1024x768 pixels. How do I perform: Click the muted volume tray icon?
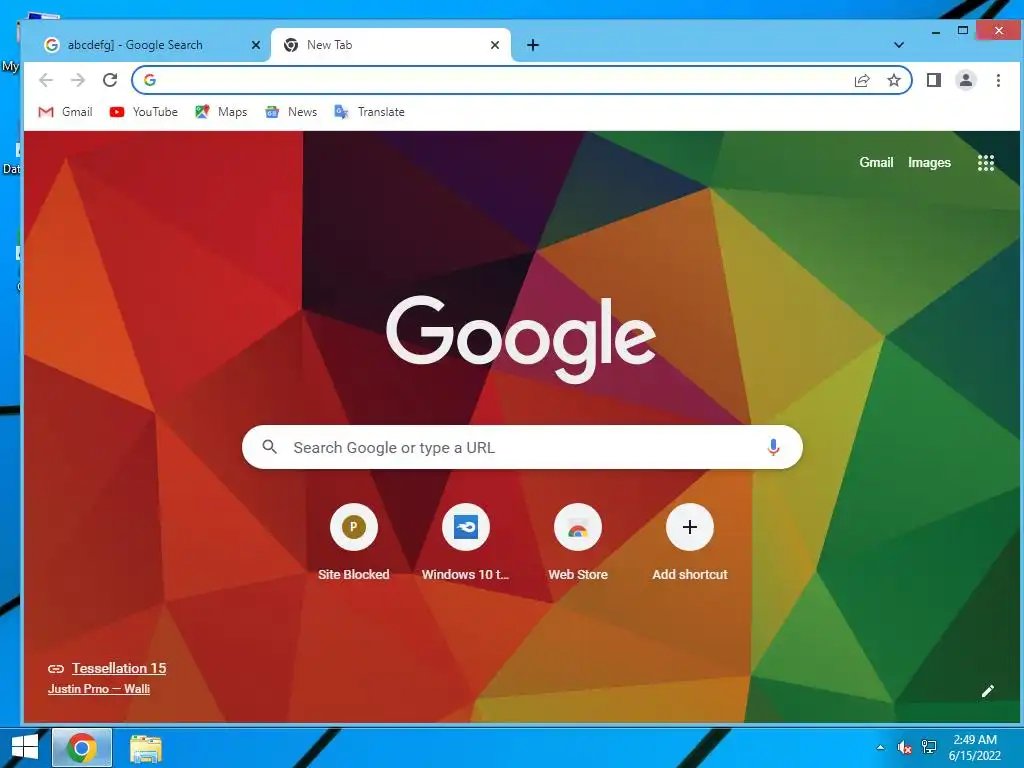pyautogui.click(x=904, y=747)
